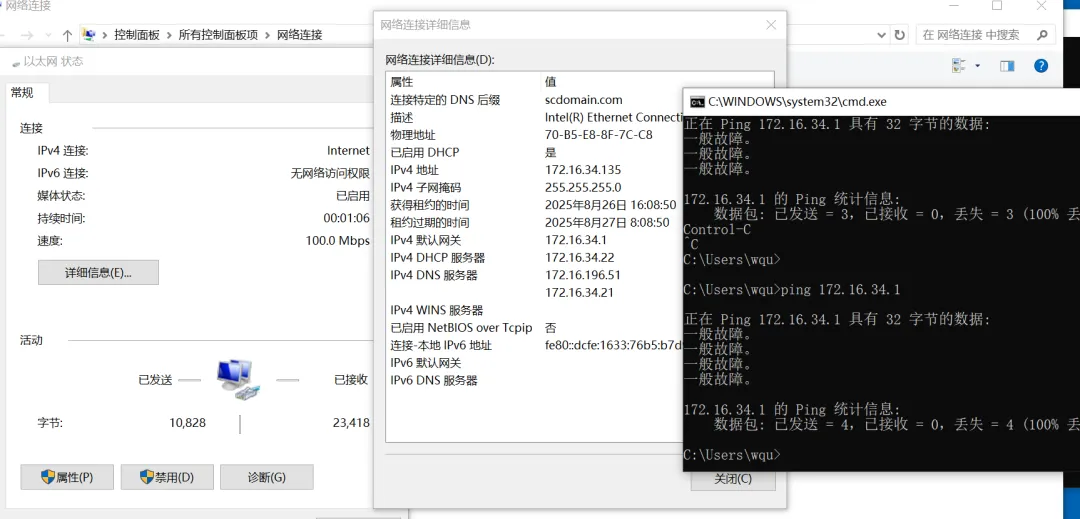Select the IPv4 DHCP 服务器 row

click(534, 258)
